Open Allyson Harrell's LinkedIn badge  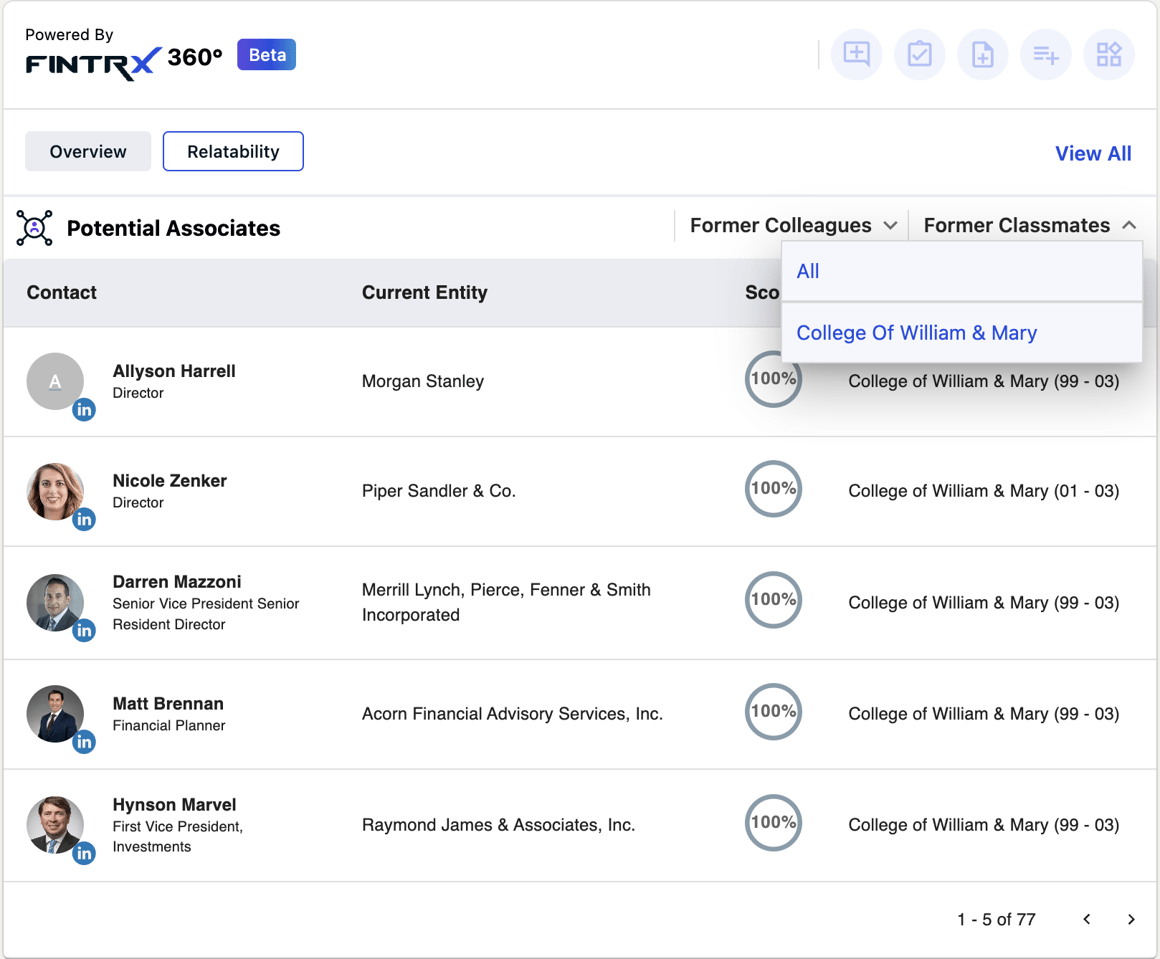(x=84, y=409)
